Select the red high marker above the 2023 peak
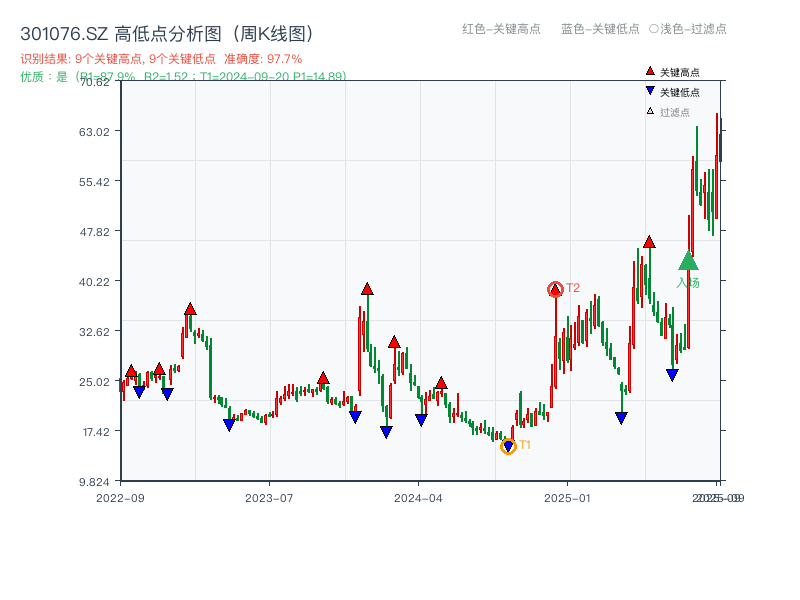This screenshot has width=800, height=600. (188, 308)
